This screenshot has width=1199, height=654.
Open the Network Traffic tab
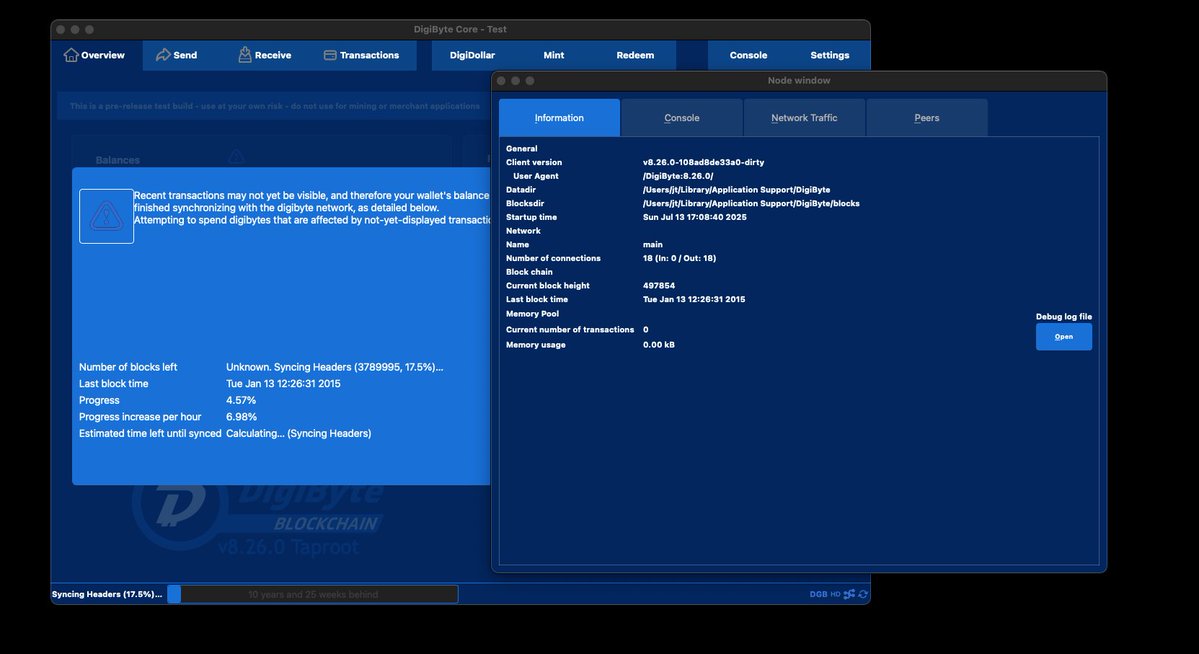pos(804,118)
